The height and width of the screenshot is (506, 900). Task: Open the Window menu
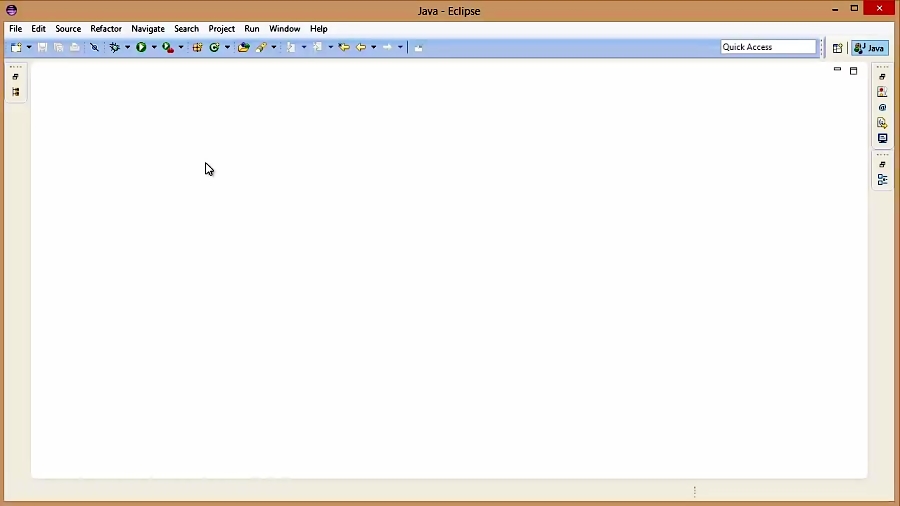click(284, 29)
